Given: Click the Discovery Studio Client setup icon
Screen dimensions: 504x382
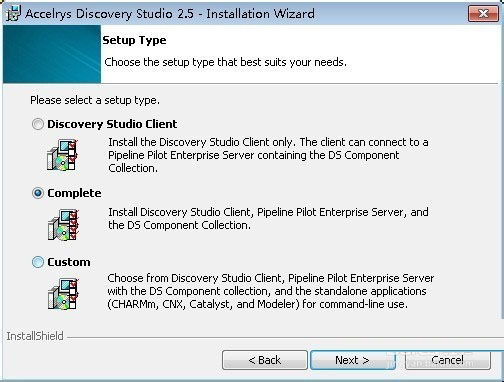Looking at the screenshot, I should [x=62, y=155].
